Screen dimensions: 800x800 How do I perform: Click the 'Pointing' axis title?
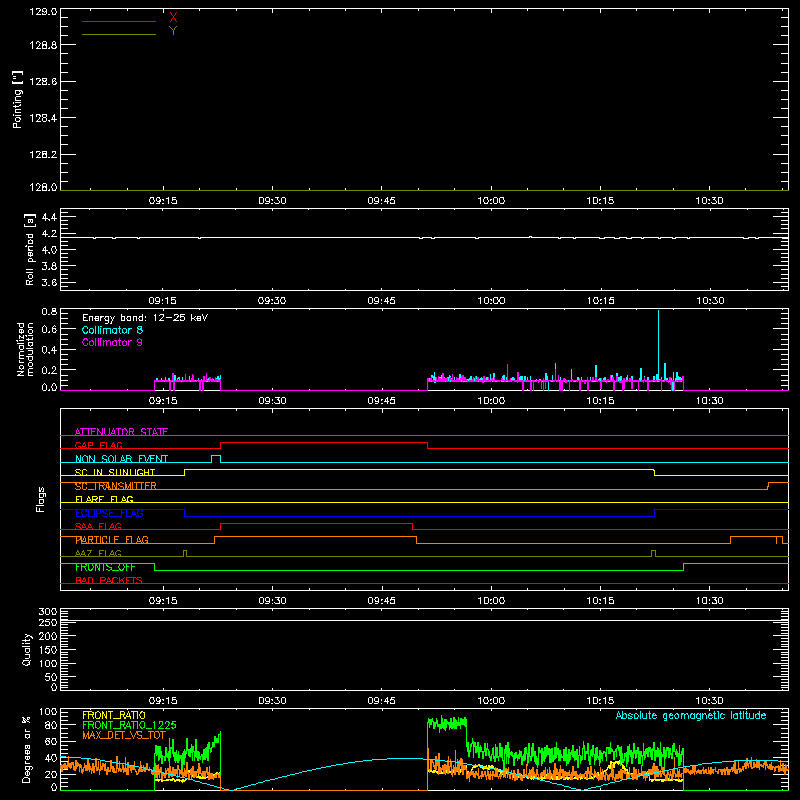18,99
